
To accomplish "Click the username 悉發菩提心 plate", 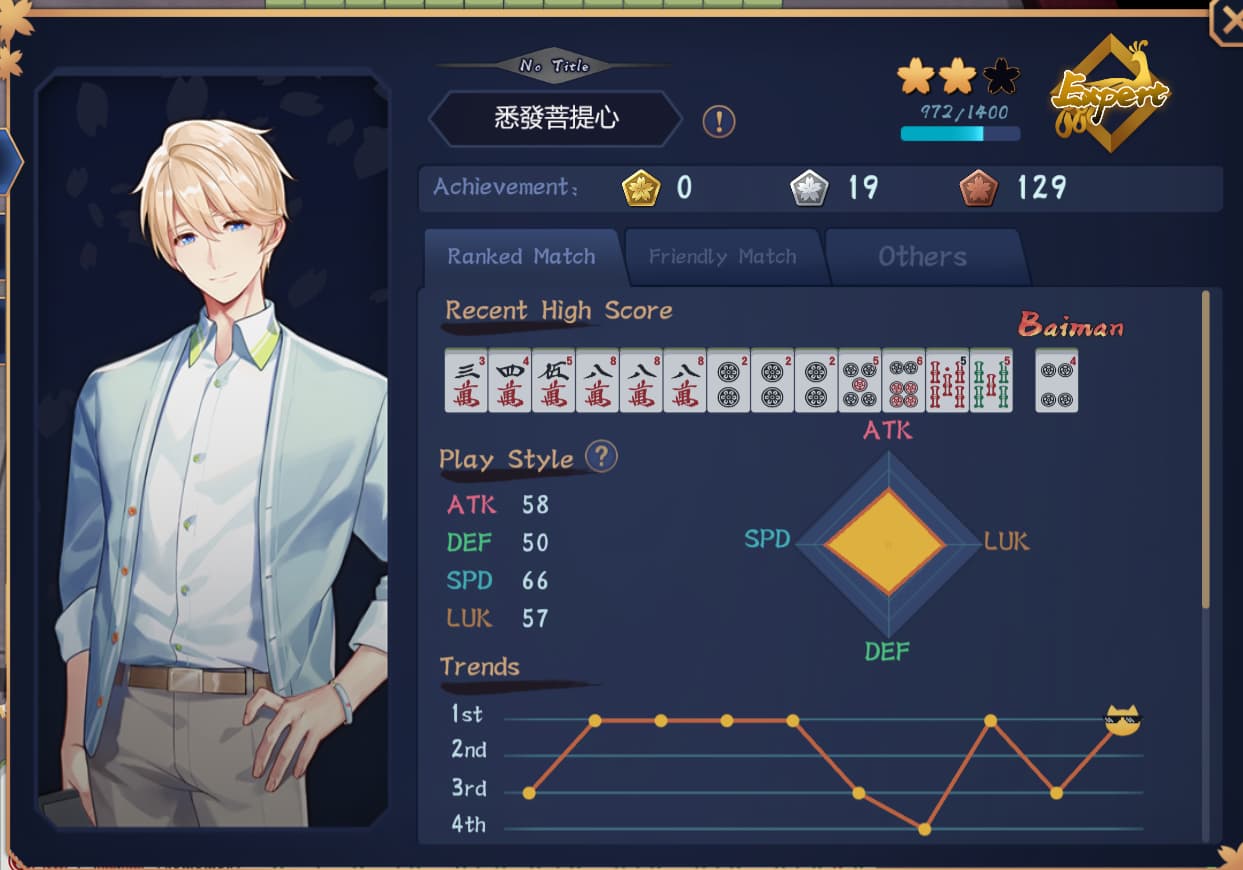I will tap(556, 119).
